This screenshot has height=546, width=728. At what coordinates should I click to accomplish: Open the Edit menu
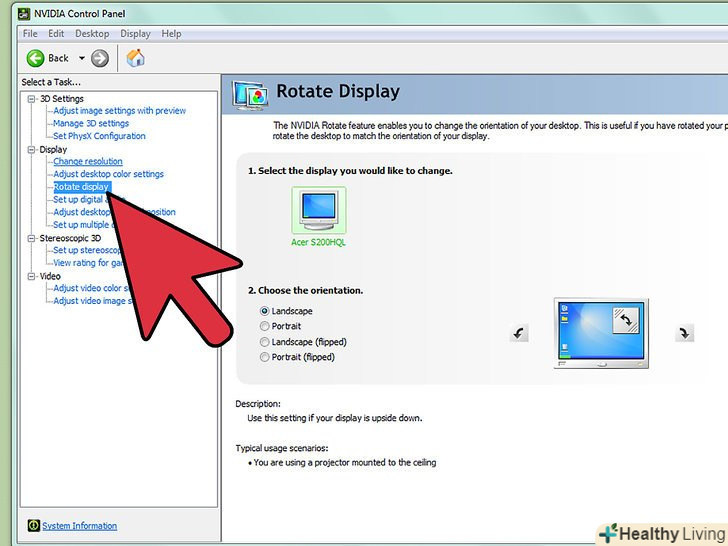click(56, 34)
